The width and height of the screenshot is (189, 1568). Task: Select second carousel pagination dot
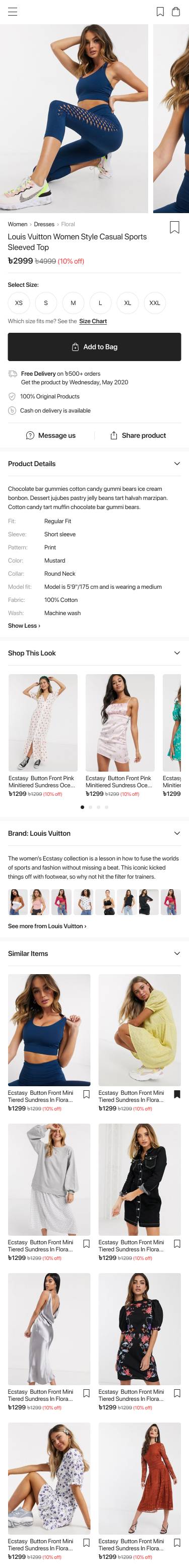[x=91, y=807]
